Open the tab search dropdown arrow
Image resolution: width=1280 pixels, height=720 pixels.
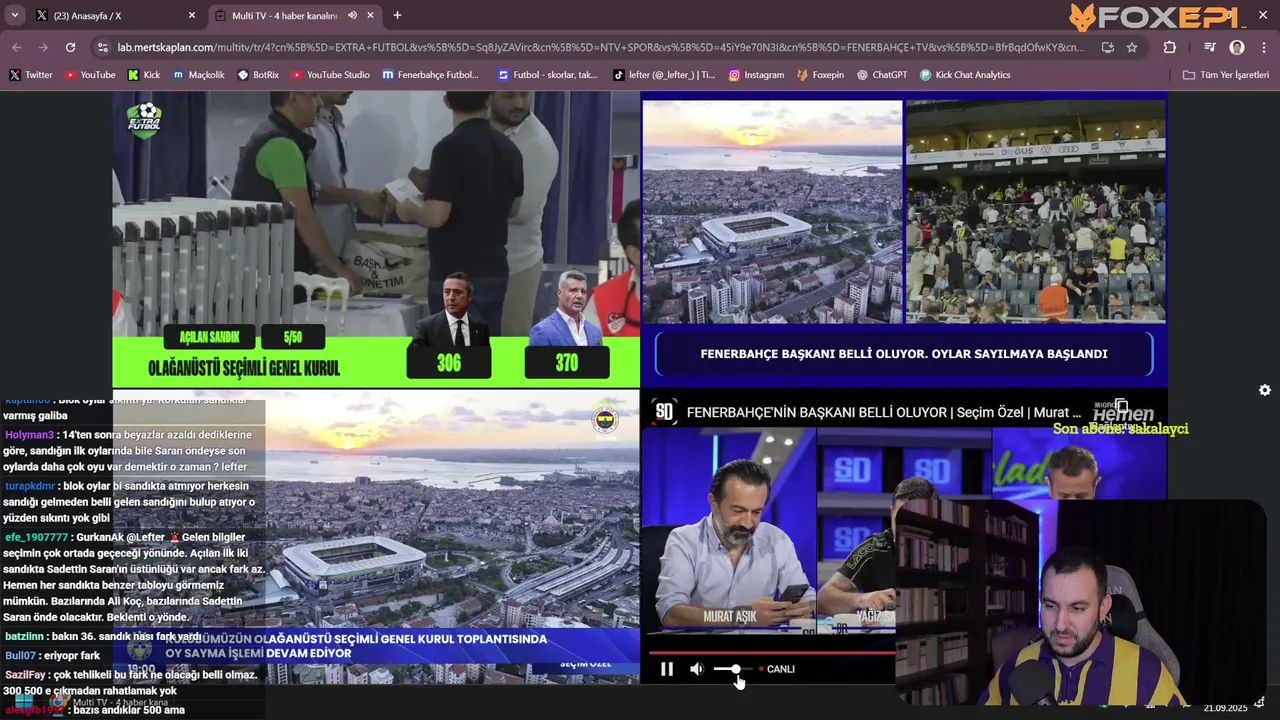14,16
